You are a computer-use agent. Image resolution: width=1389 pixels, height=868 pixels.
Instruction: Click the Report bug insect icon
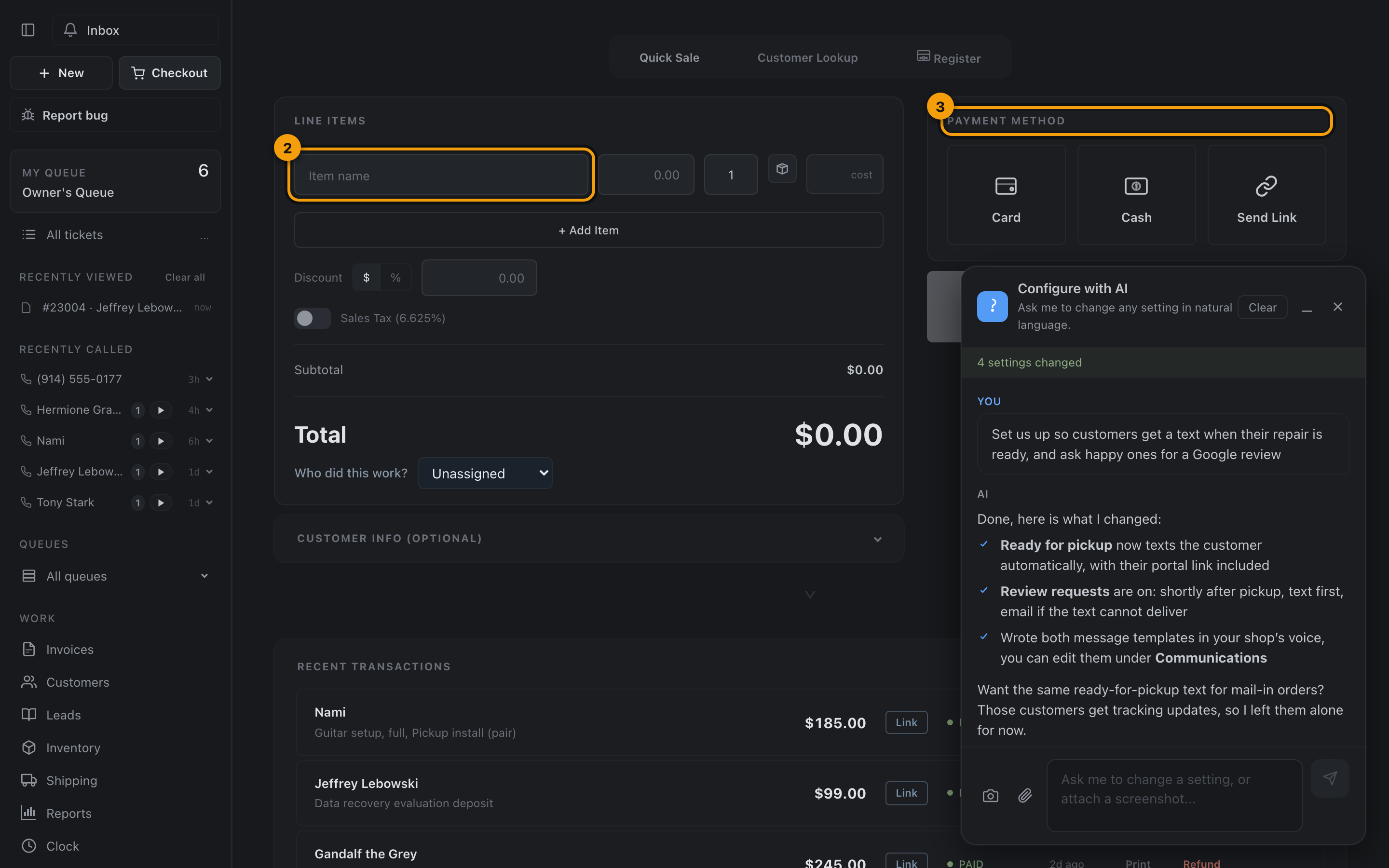point(28,115)
